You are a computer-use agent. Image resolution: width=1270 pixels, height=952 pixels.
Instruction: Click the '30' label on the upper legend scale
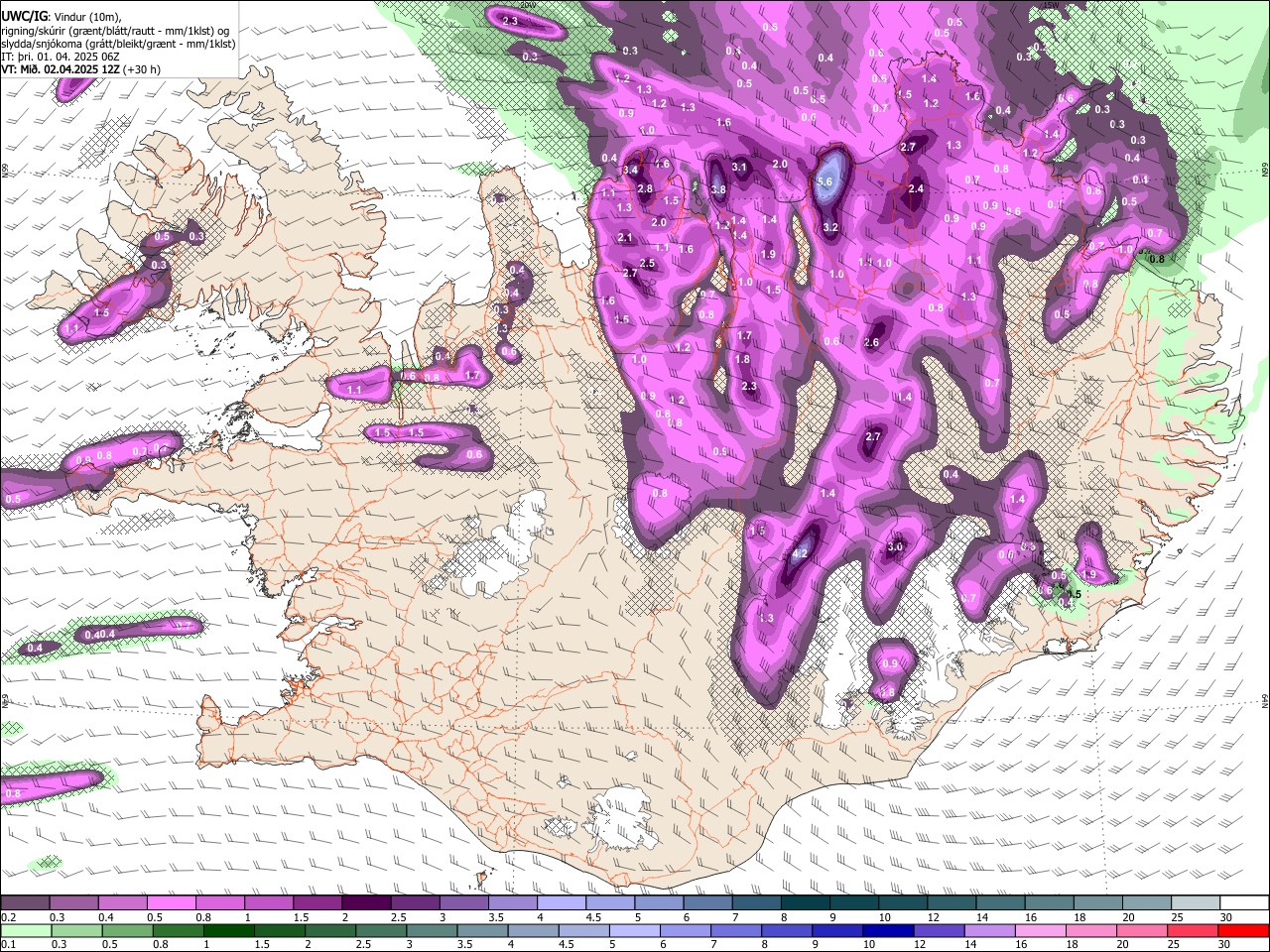[x=1226, y=917]
